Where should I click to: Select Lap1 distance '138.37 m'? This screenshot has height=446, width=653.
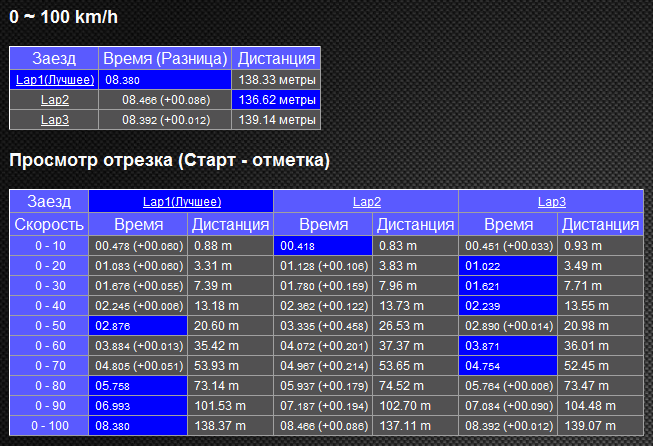[230, 426]
